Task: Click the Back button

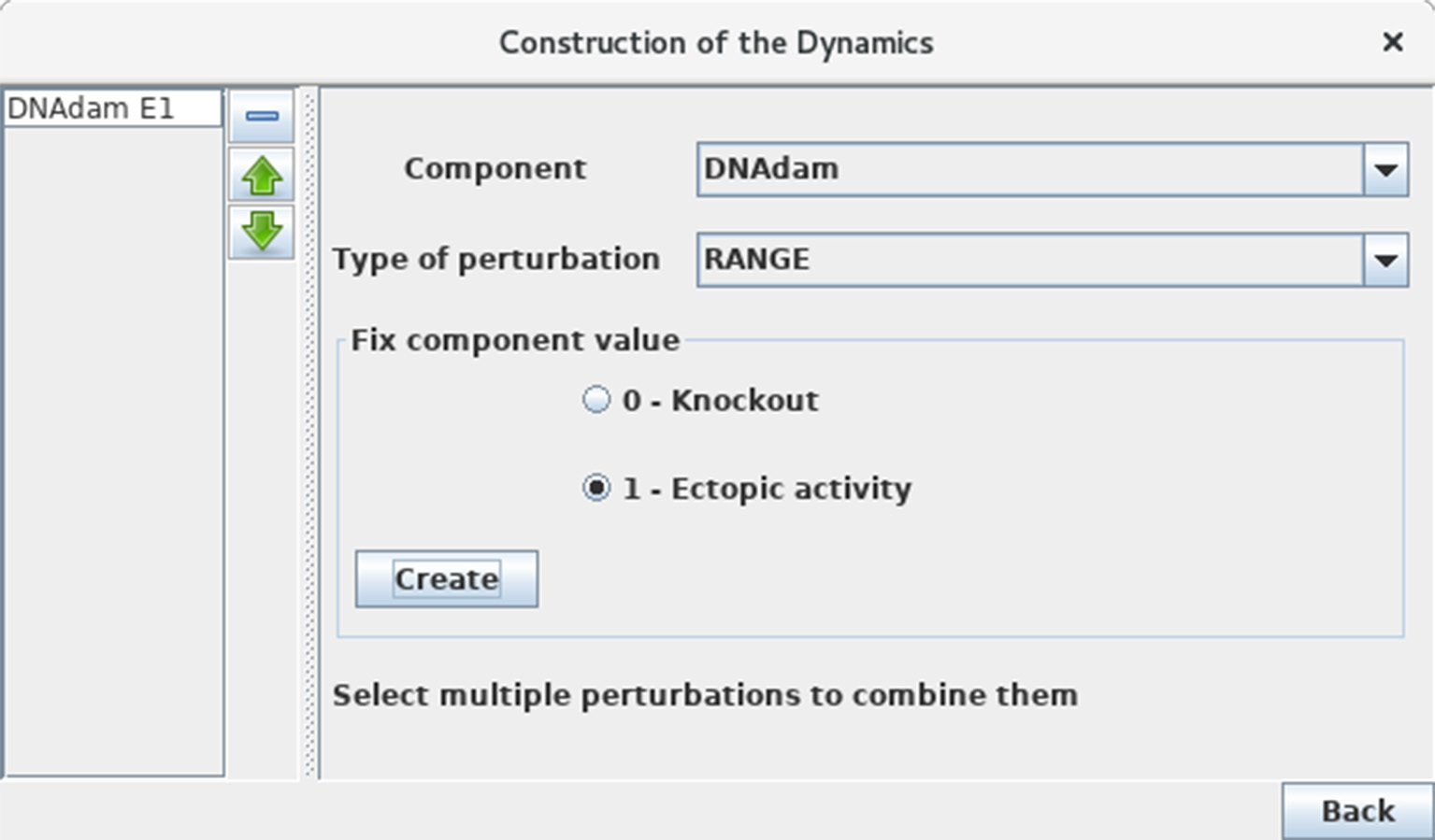Action: 1356,811
